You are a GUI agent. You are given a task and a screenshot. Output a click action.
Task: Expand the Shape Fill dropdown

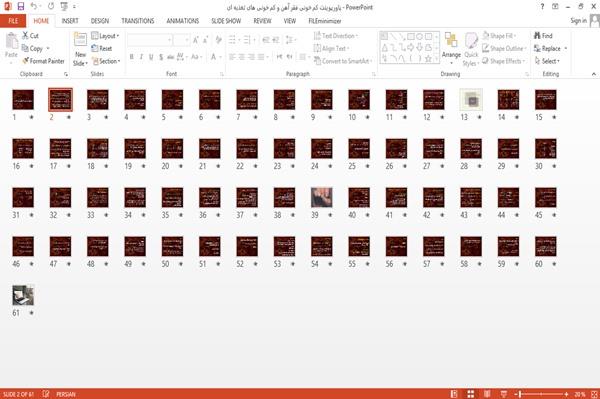point(499,36)
